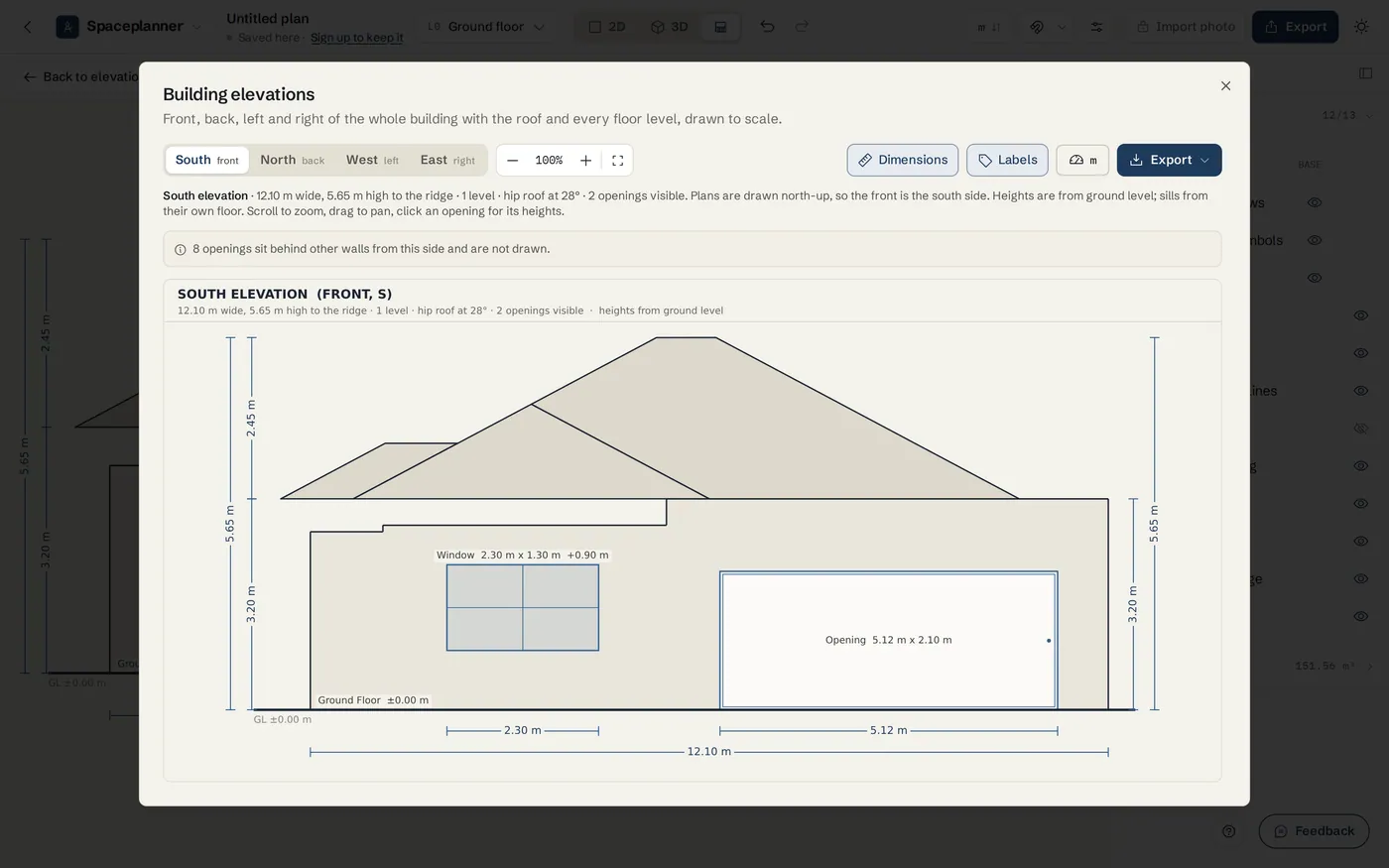The image size is (1389, 868).
Task: Switch to the East right elevation tab
Action: [x=447, y=160]
